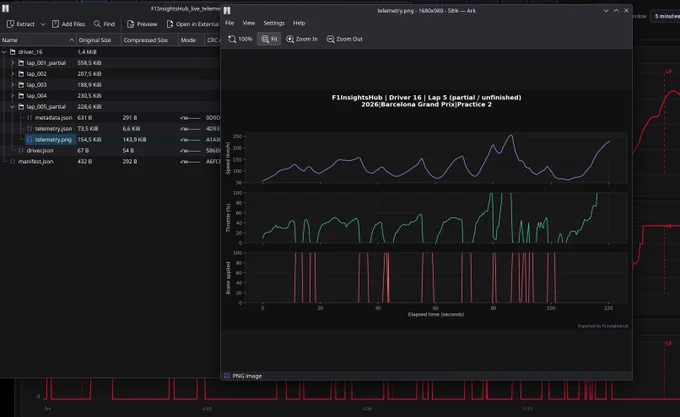Click the lap_003 folder icon
680x417 pixels.
pos(21,85)
